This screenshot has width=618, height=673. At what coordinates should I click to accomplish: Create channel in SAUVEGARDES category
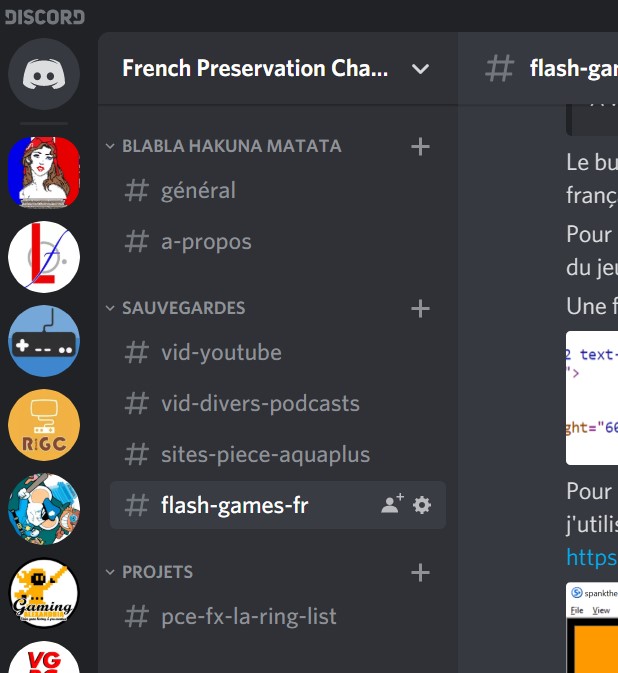click(x=420, y=309)
